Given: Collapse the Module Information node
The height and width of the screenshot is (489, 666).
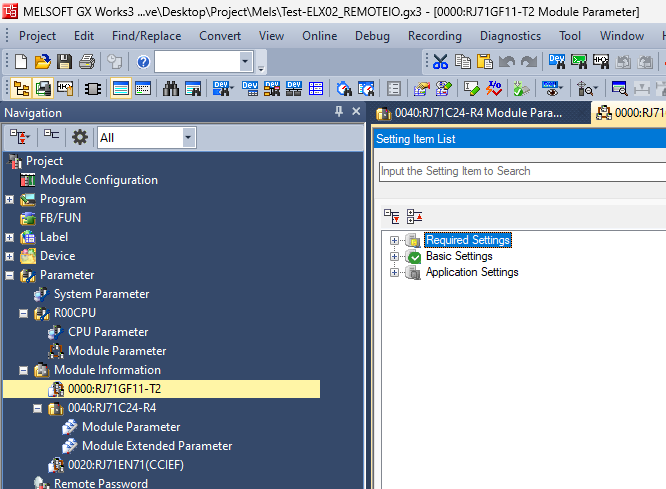Looking at the screenshot, I should (x=24, y=371).
